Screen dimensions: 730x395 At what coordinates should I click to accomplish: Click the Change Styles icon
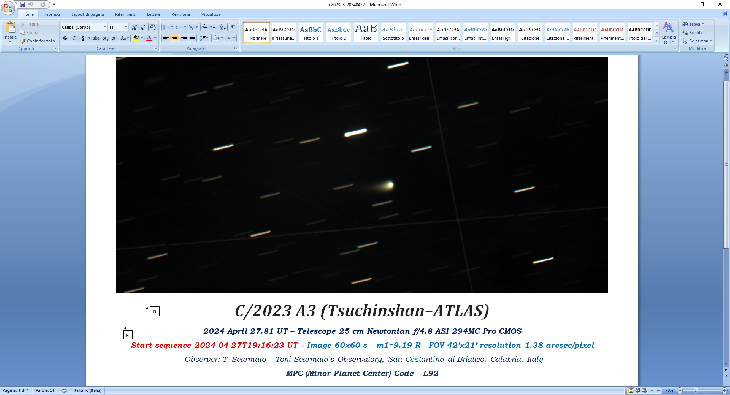[669, 32]
